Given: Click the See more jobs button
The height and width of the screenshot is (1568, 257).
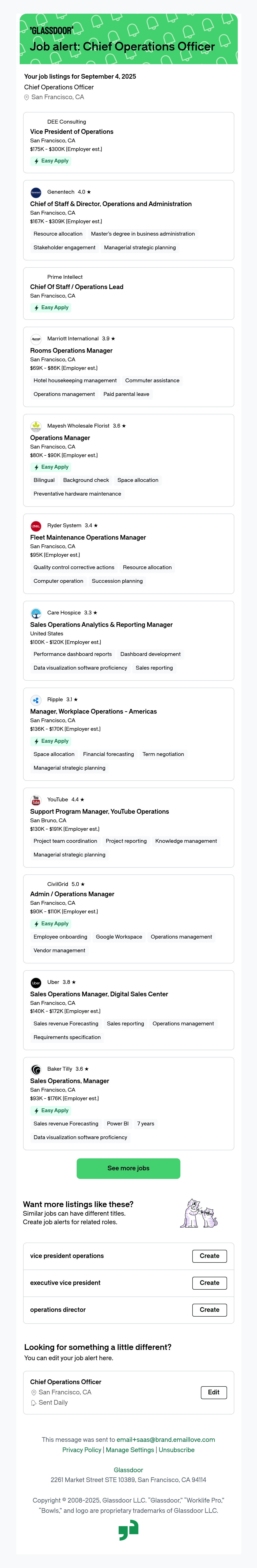Looking at the screenshot, I should [128, 1168].
